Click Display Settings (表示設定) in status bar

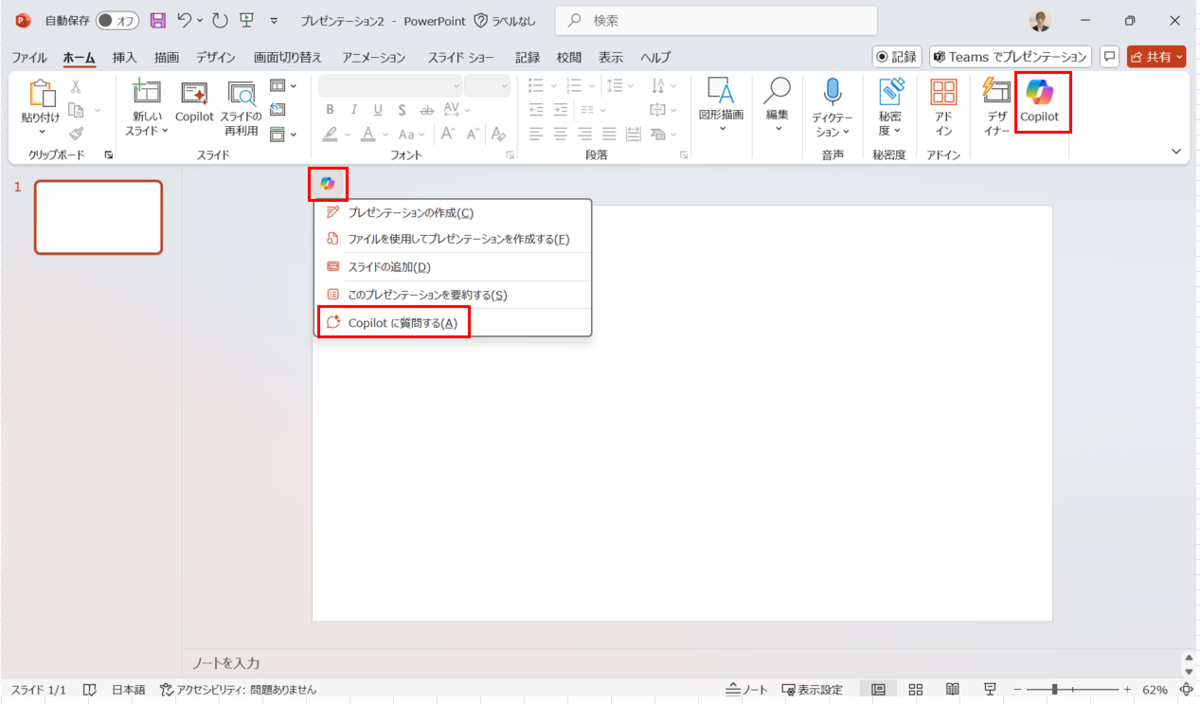point(812,690)
